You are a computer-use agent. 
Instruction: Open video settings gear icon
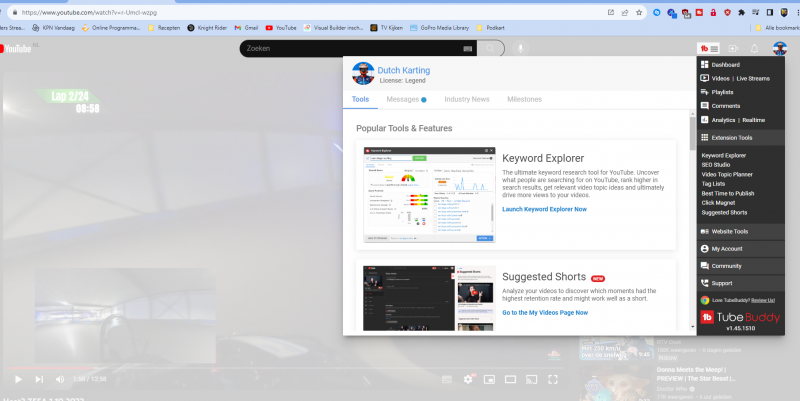click(468, 380)
